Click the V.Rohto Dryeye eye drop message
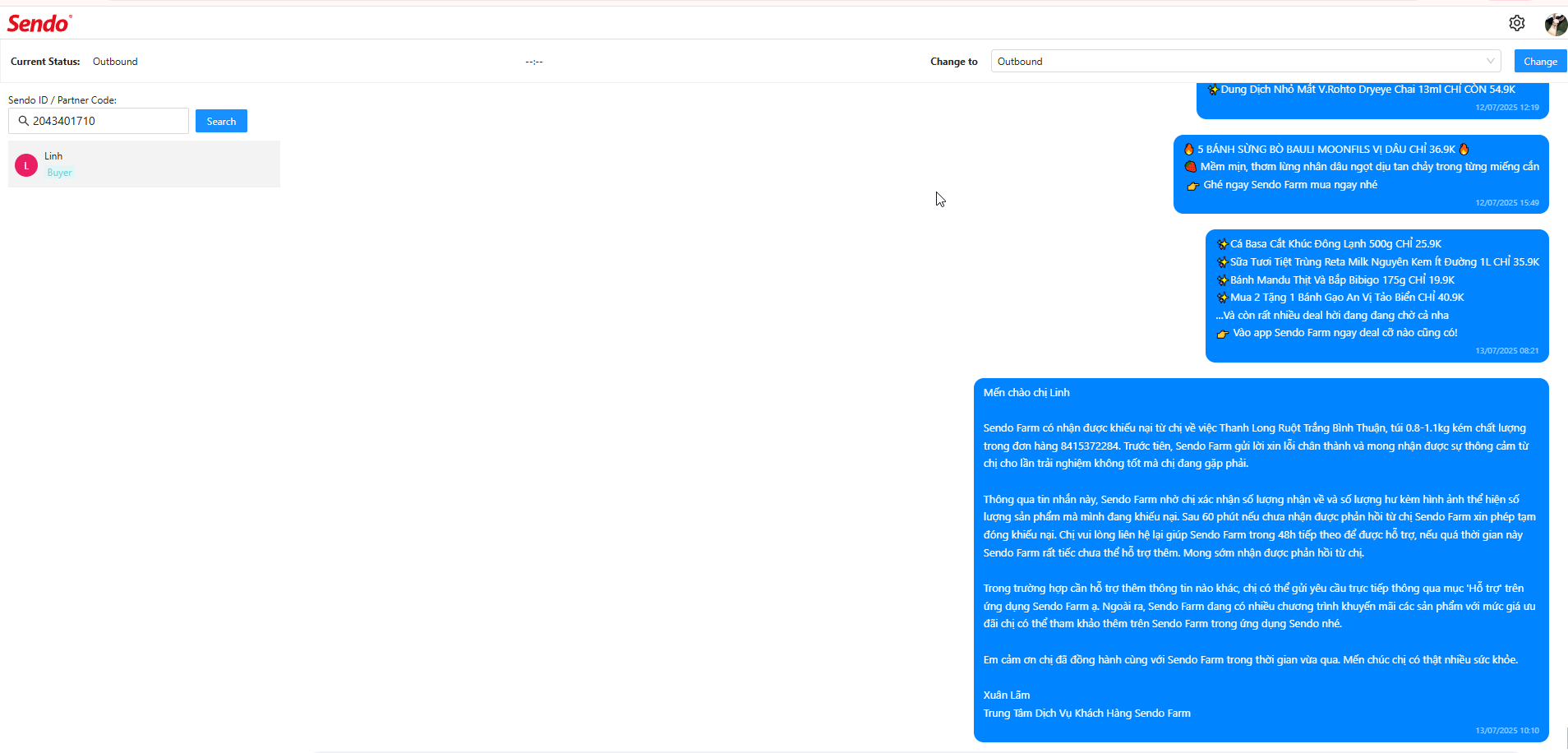Image resolution: width=1568 pixels, height=753 pixels. (x=1362, y=90)
